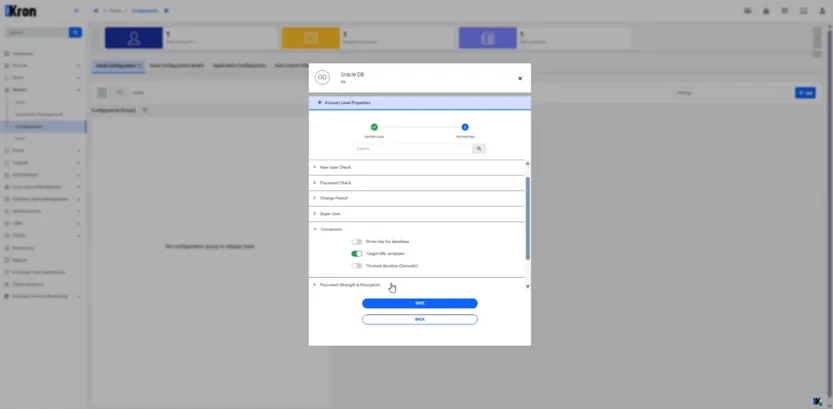Click the dialog vertical scrollbar thumb

pyautogui.click(x=528, y=218)
